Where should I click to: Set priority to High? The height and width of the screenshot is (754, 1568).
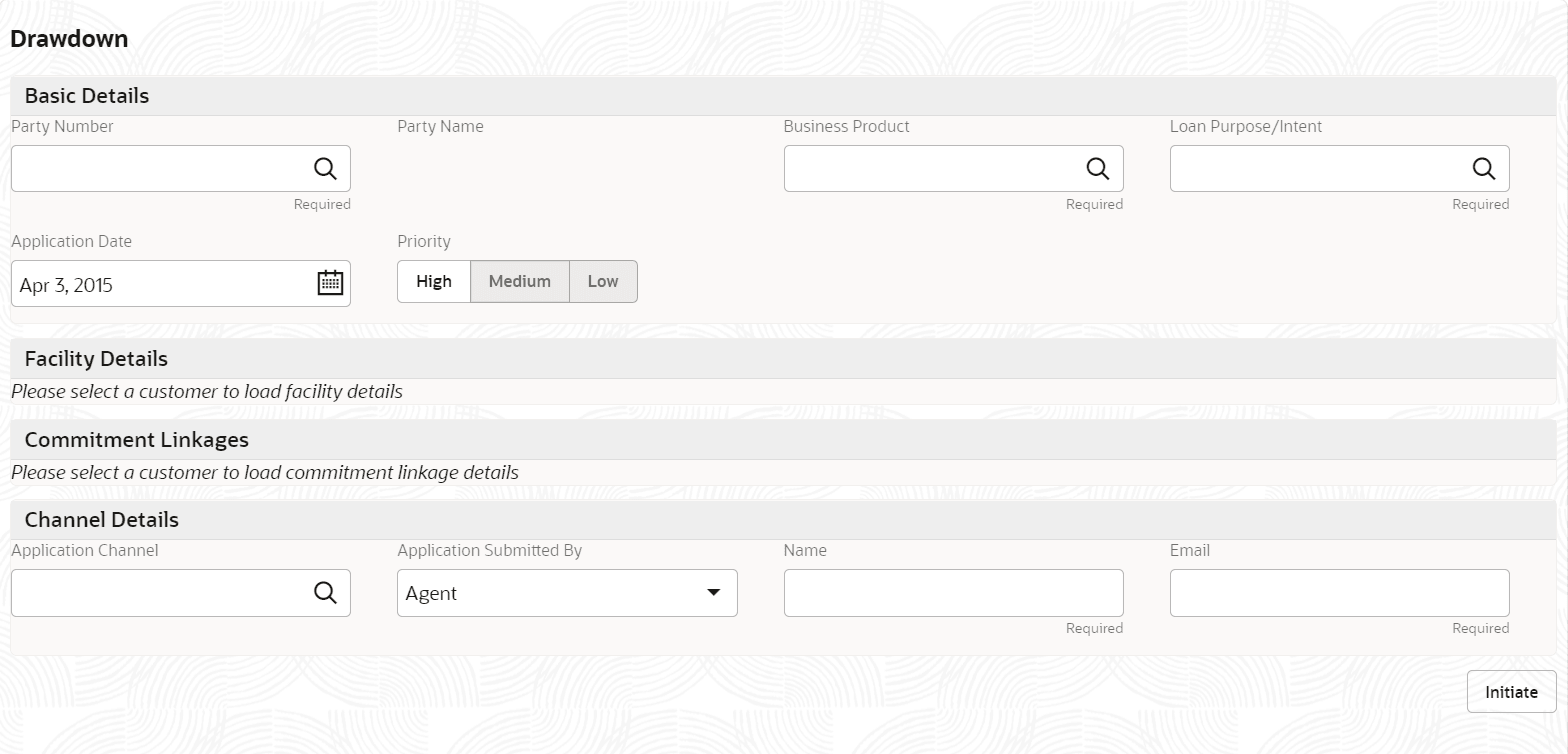coord(434,281)
